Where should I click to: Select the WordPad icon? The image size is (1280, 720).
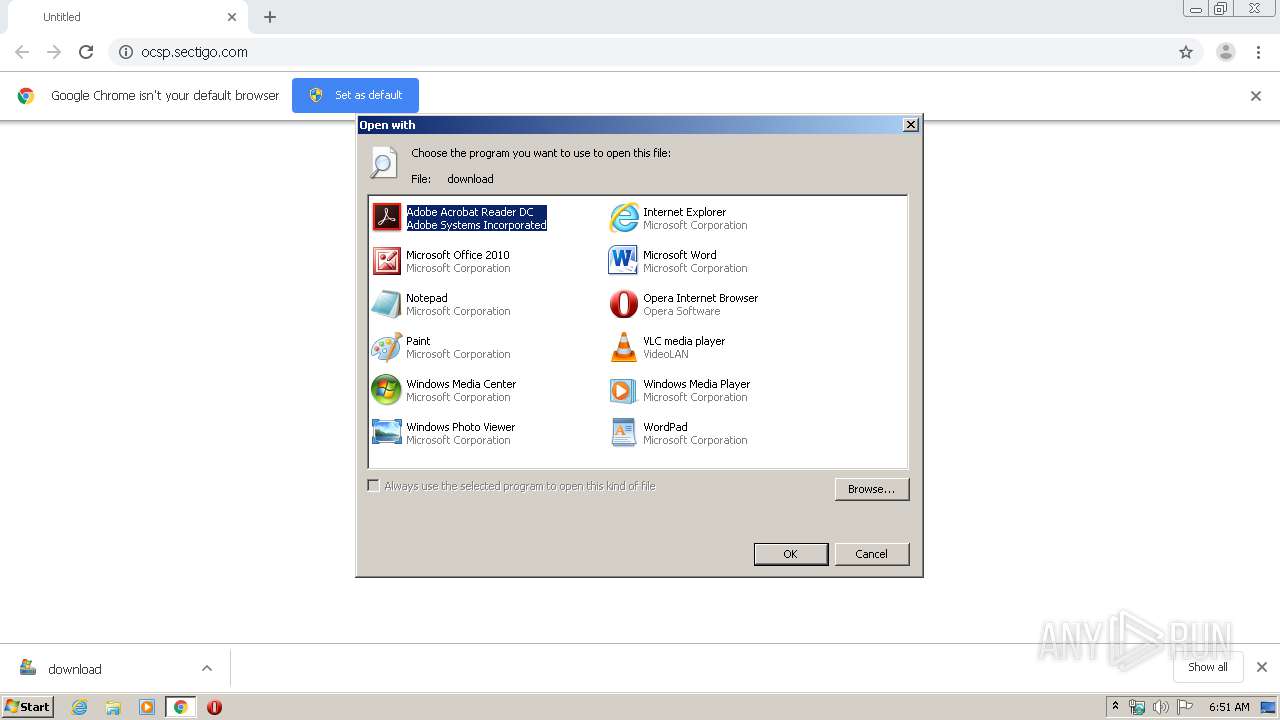623,433
